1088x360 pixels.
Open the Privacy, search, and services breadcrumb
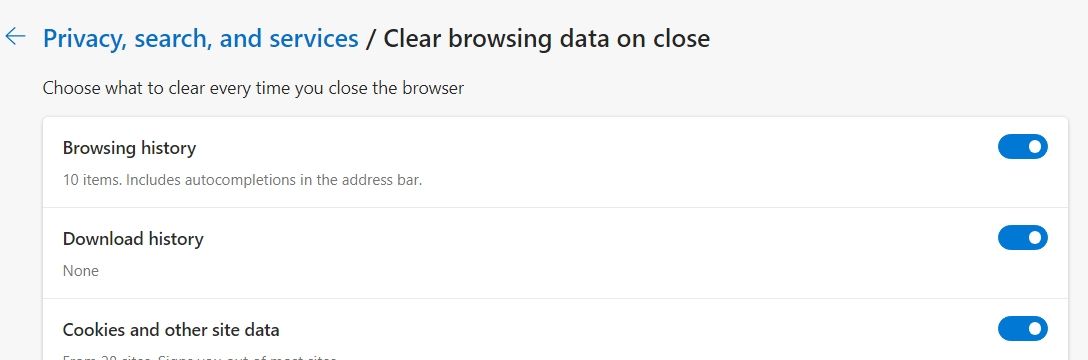click(201, 38)
